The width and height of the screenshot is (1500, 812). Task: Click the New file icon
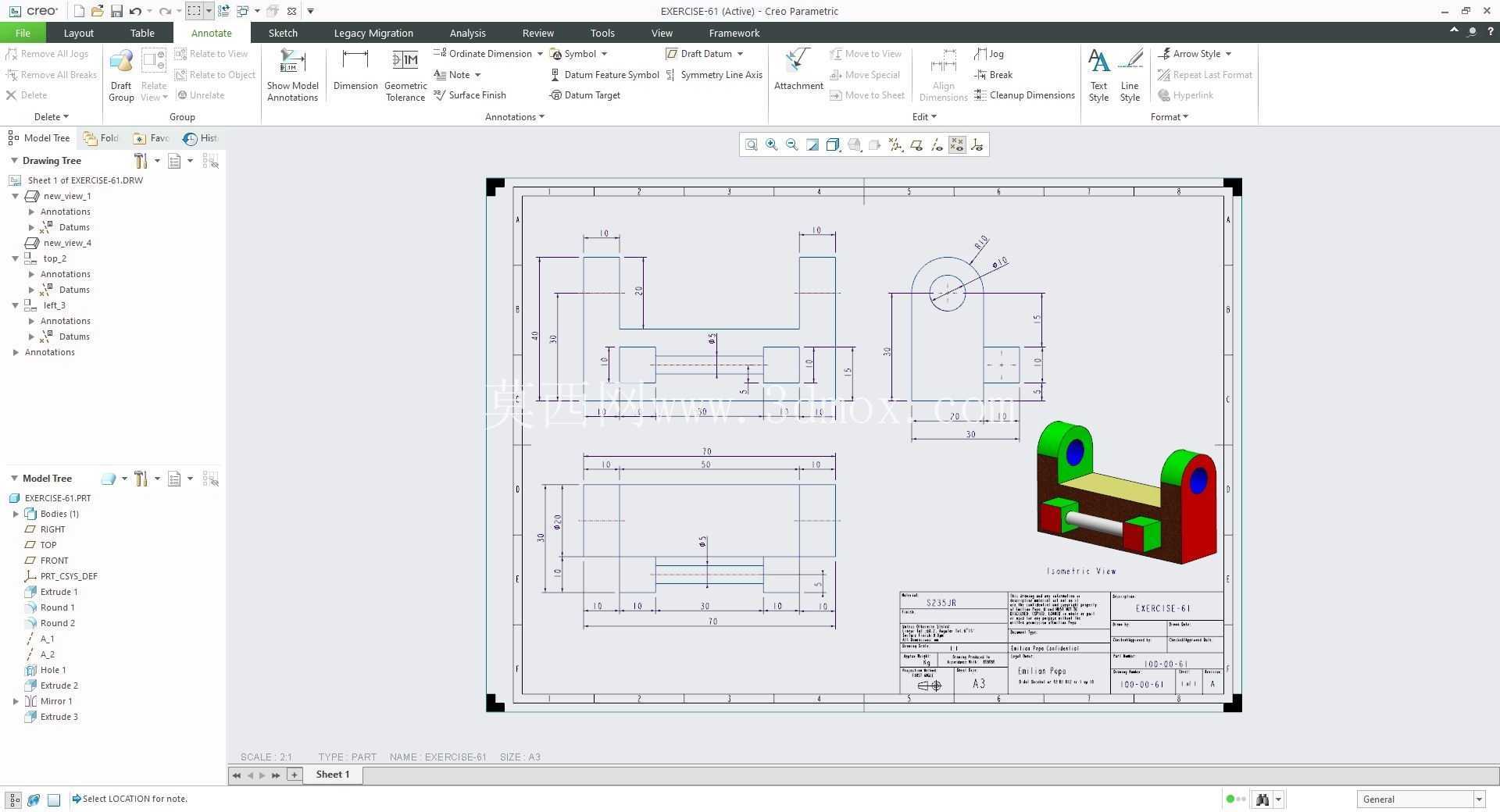click(79, 11)
